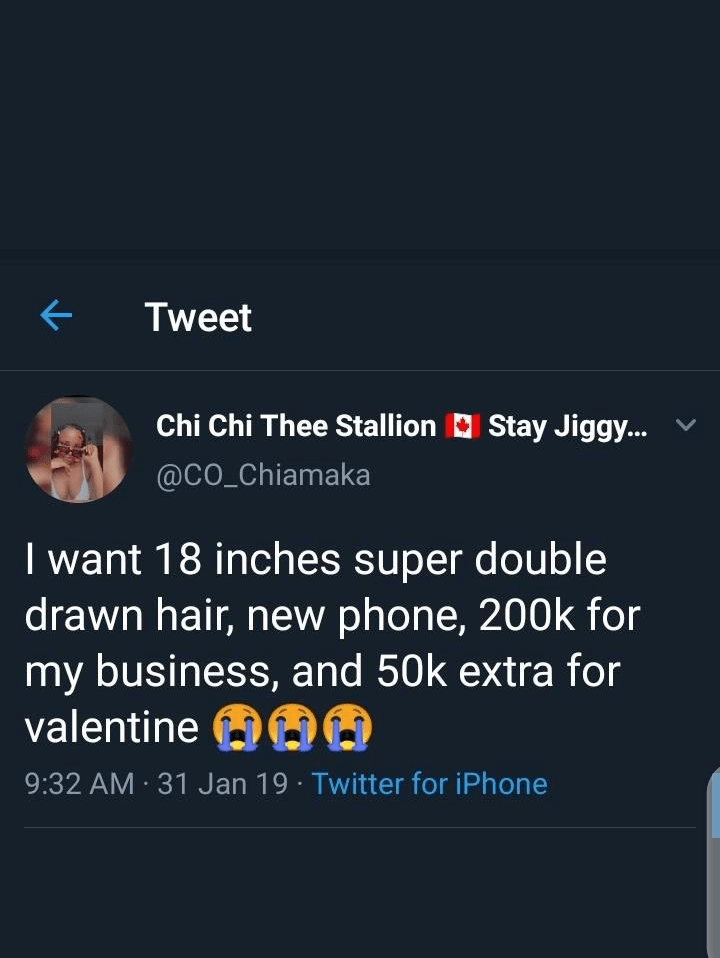Tap the tweet's first line about 18 inches

click(315, 560)
